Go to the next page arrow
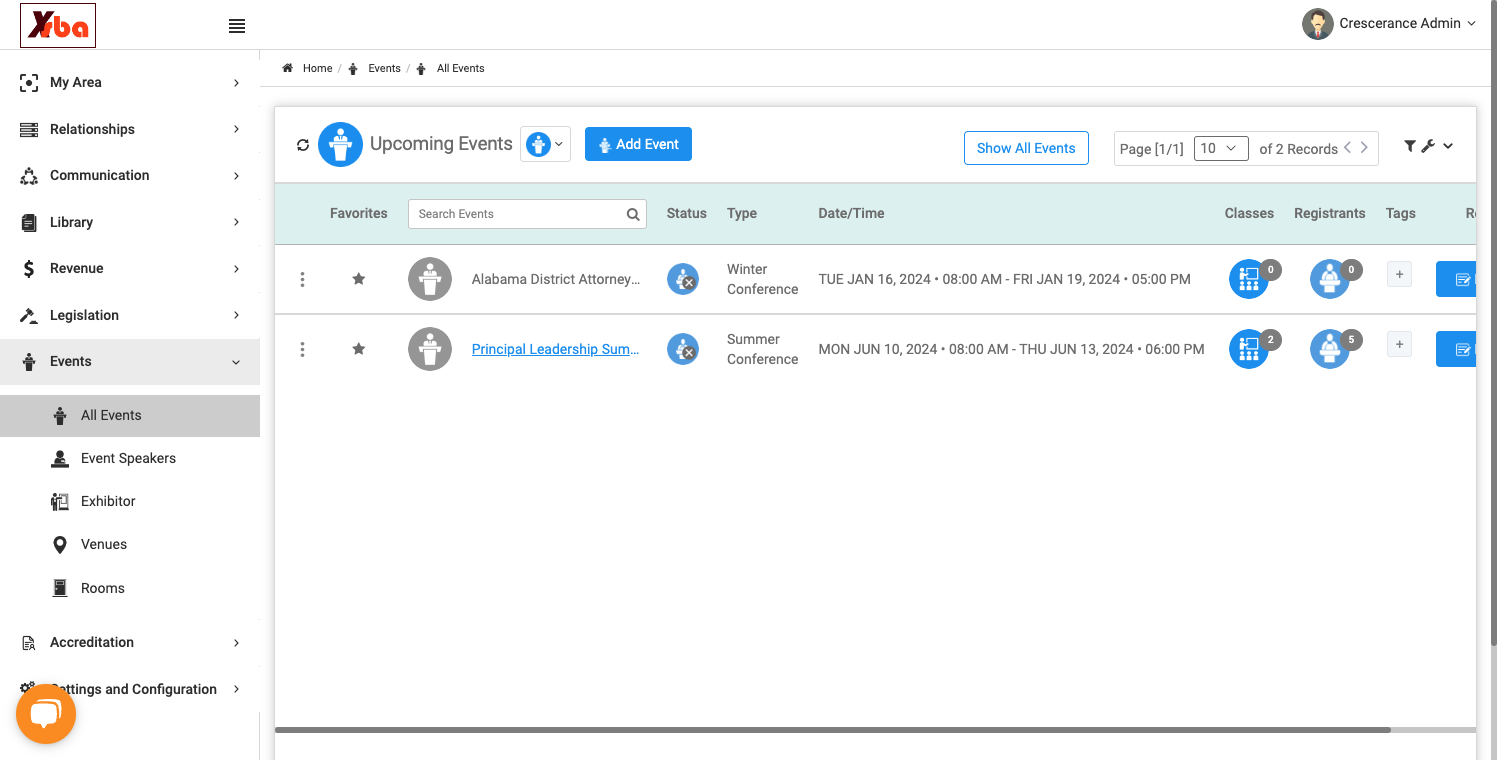The height and width of the screenshot is (760, 1497). point(1364,147)
